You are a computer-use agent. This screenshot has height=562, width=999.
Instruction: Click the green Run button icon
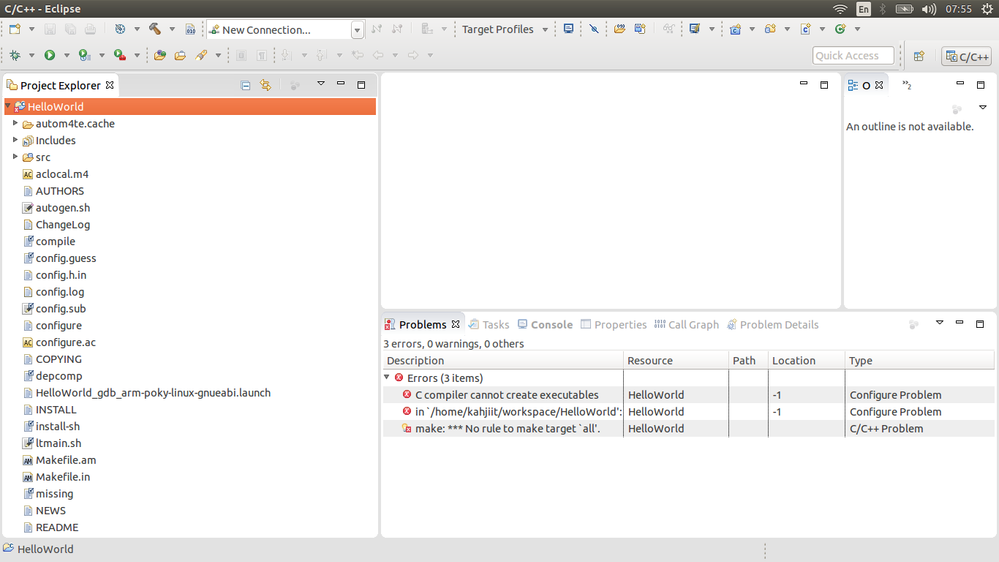[50, 55]
